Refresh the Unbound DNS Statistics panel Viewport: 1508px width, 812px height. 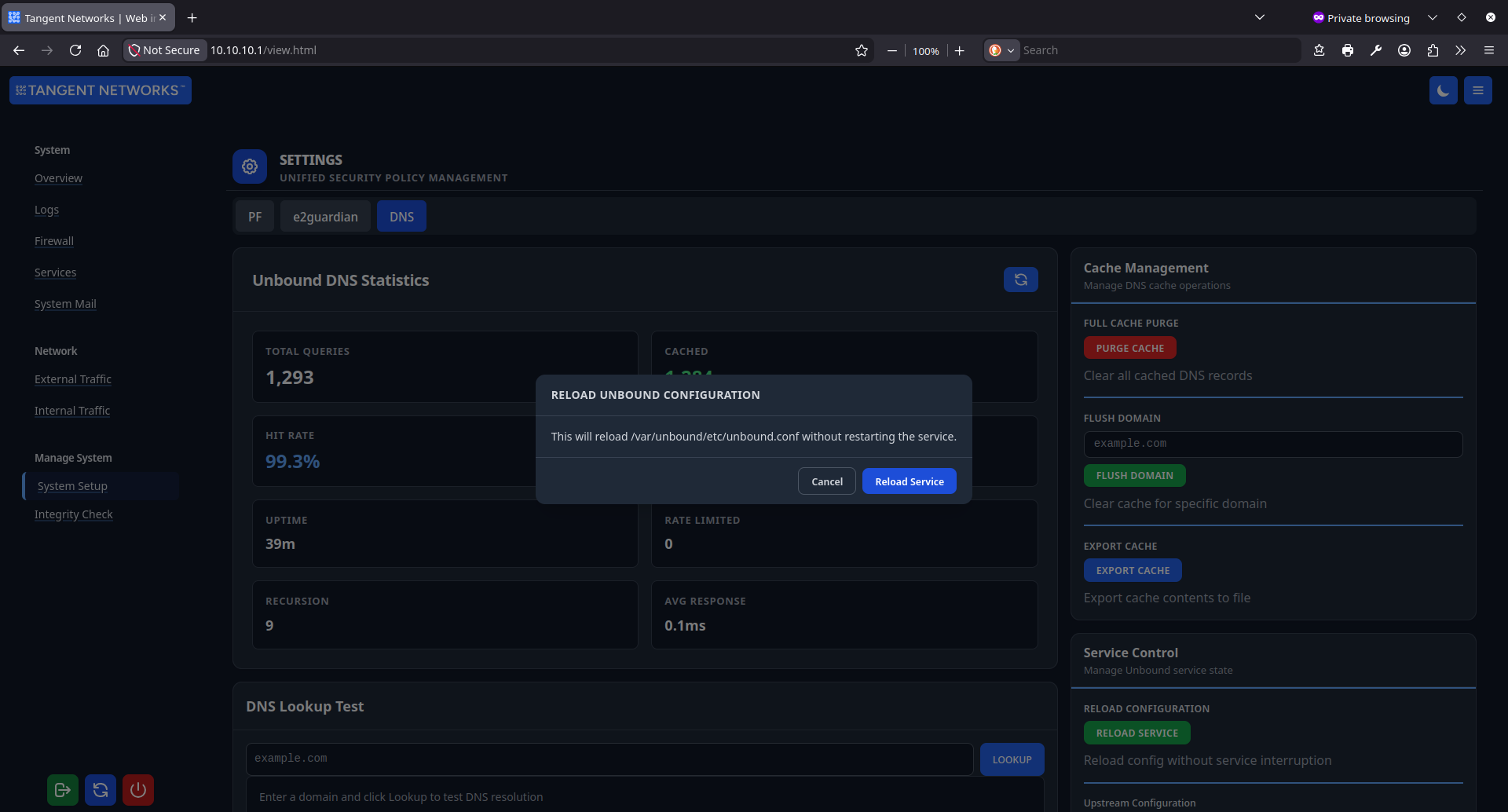(x=1019, y=279)
